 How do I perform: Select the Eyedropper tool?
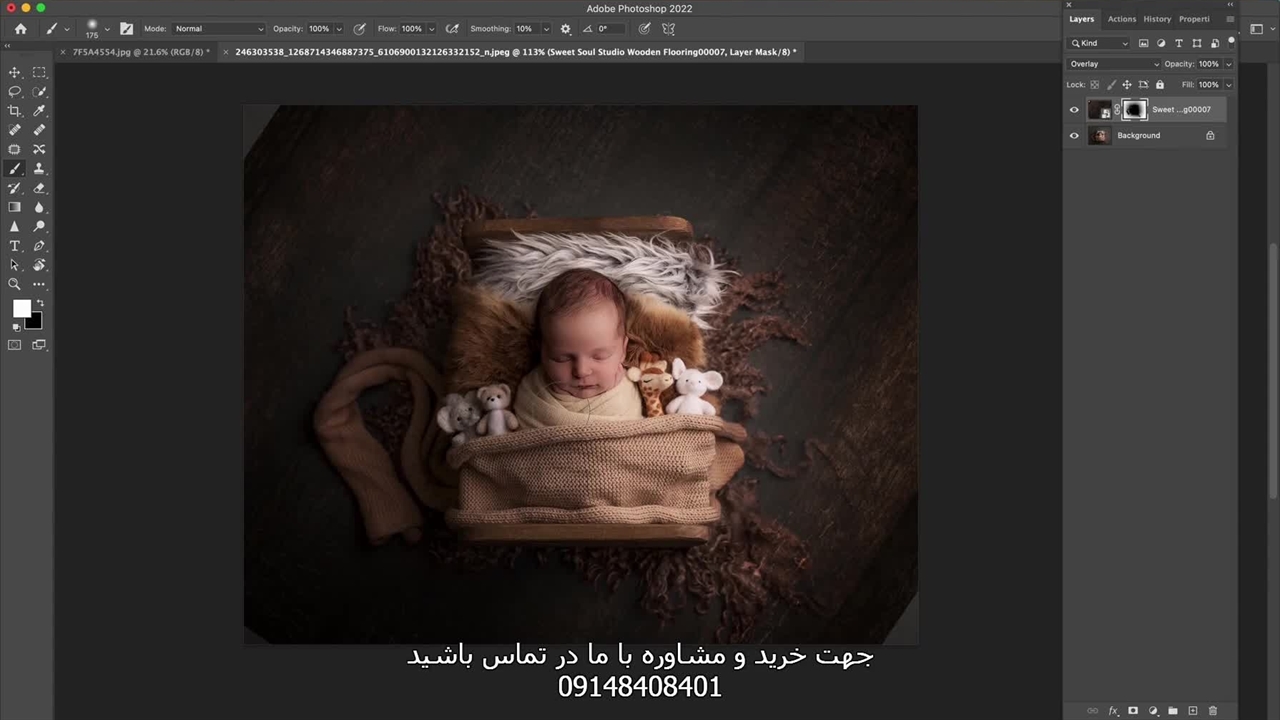[39, 111]
